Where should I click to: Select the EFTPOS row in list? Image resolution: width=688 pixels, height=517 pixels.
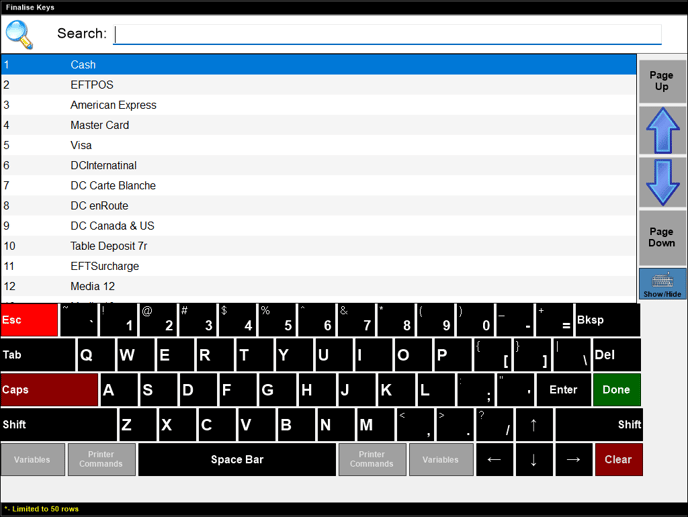pos(318,85)
